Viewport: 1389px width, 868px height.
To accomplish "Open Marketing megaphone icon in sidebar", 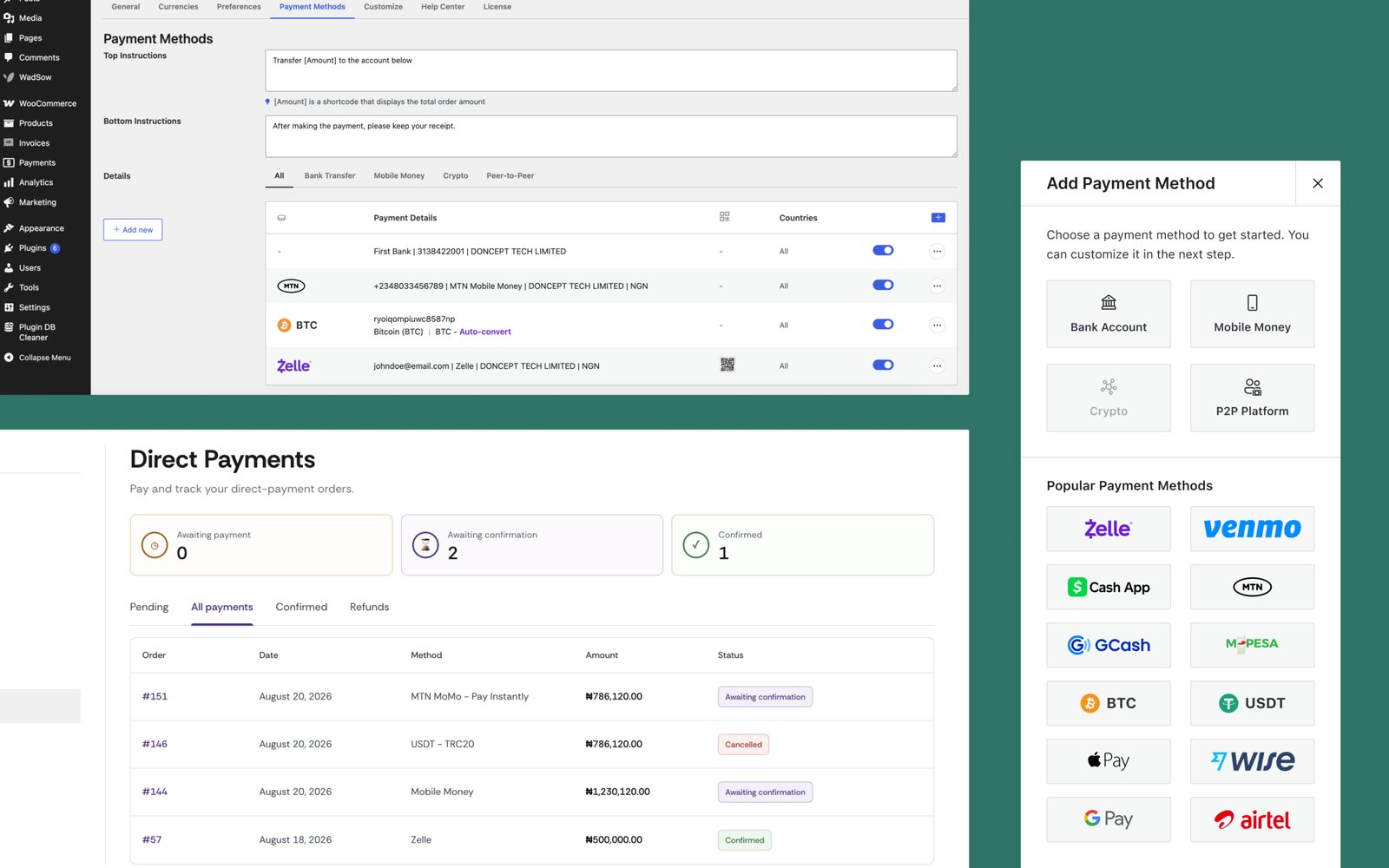I will [9, 202].
